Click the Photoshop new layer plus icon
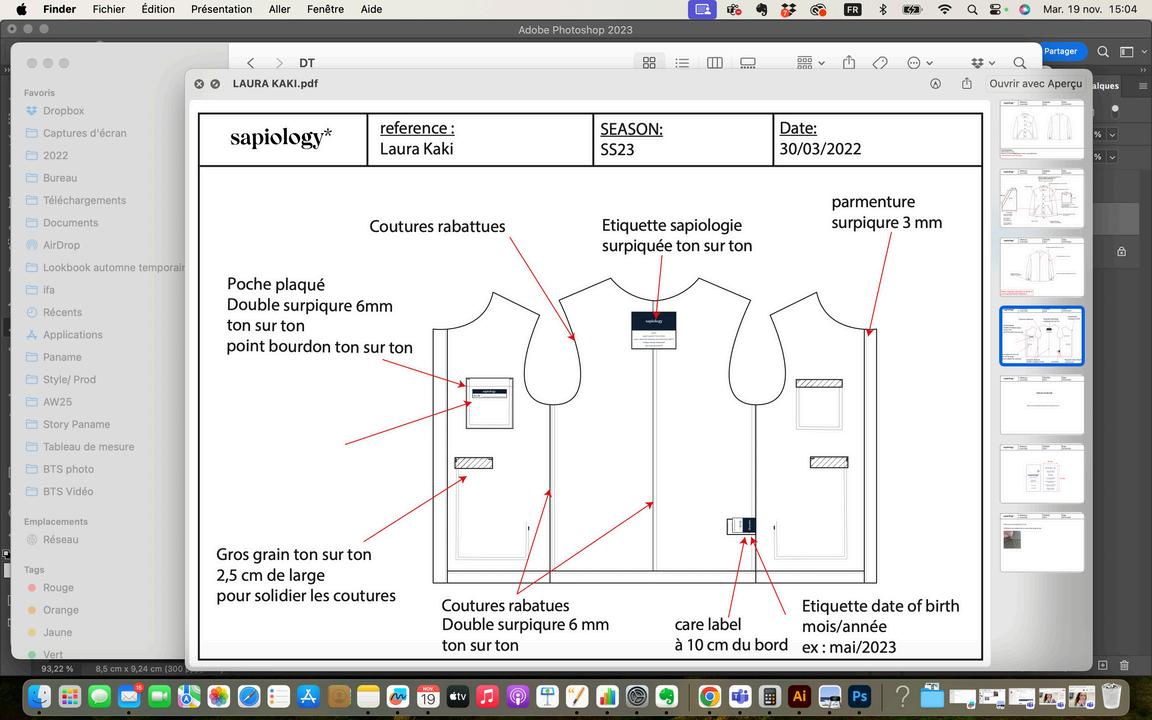This screenshot has height=720, width=1152. tap(1103, 665)
